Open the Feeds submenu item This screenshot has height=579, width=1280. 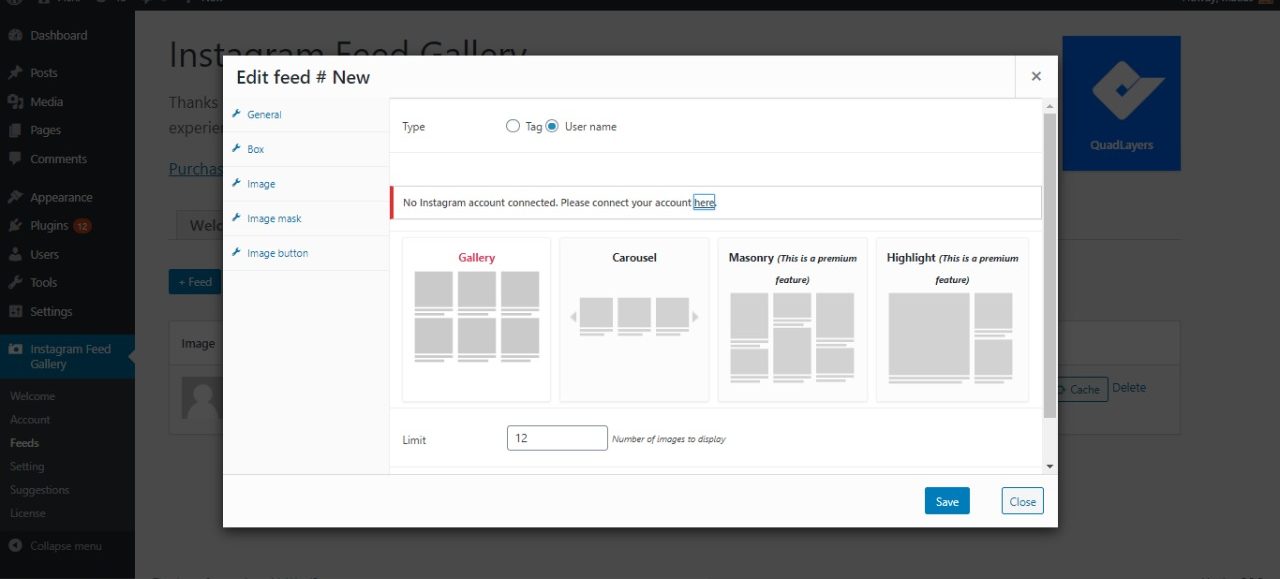pos(25,443)
